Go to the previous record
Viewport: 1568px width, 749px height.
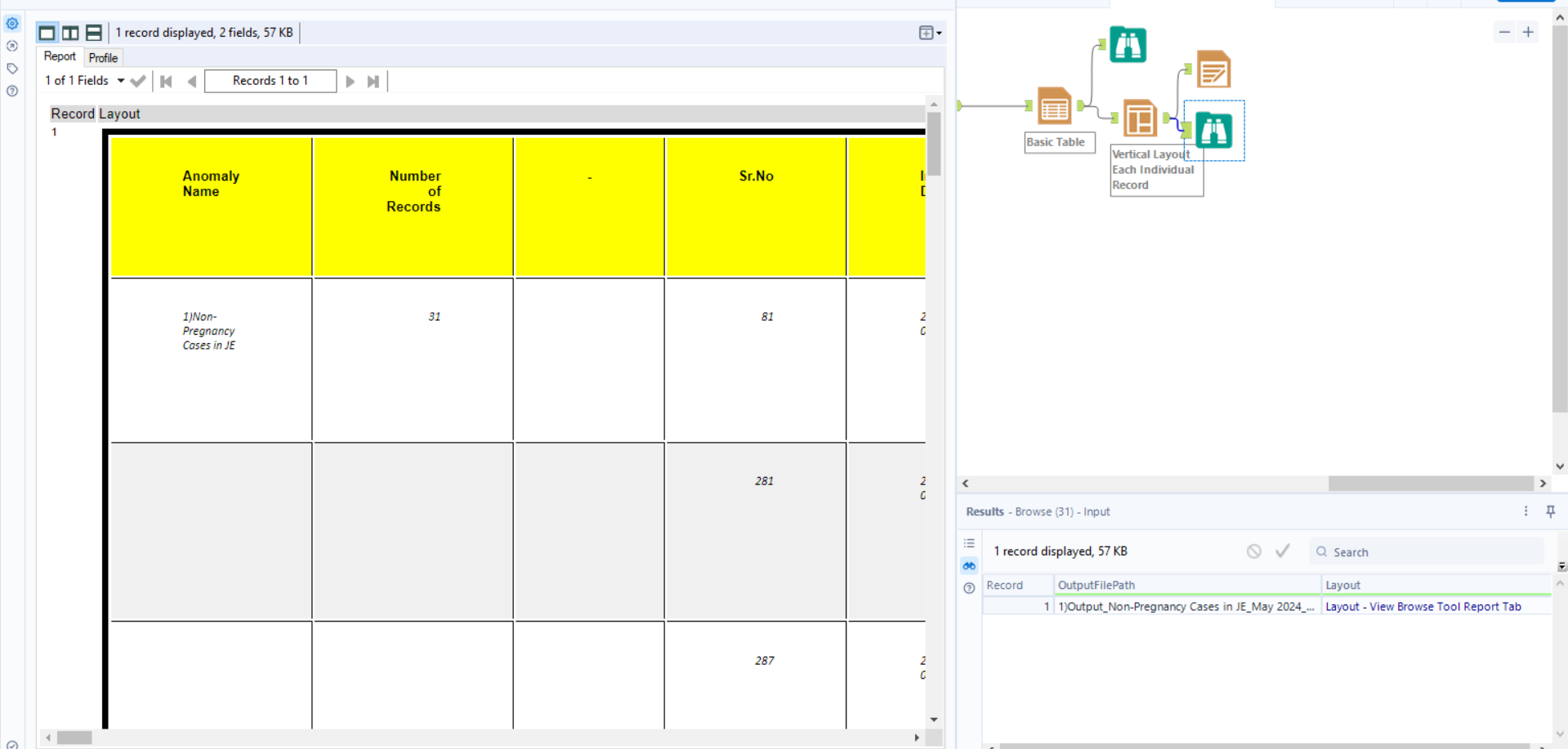(192, 81)
